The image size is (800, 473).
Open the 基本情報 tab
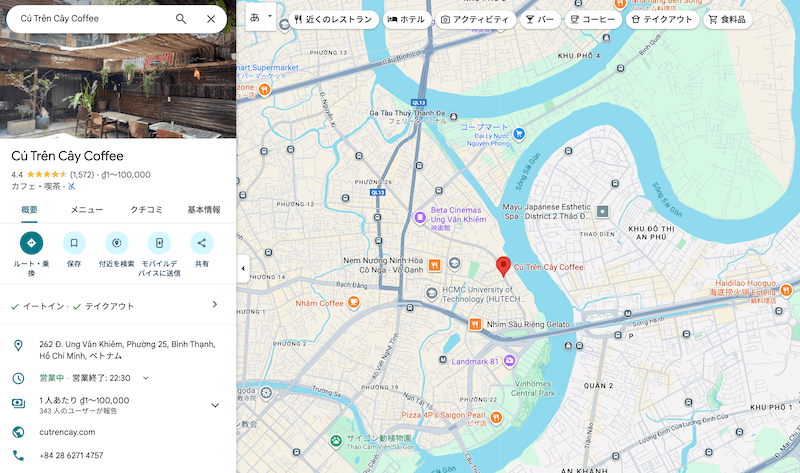(204, 210)
